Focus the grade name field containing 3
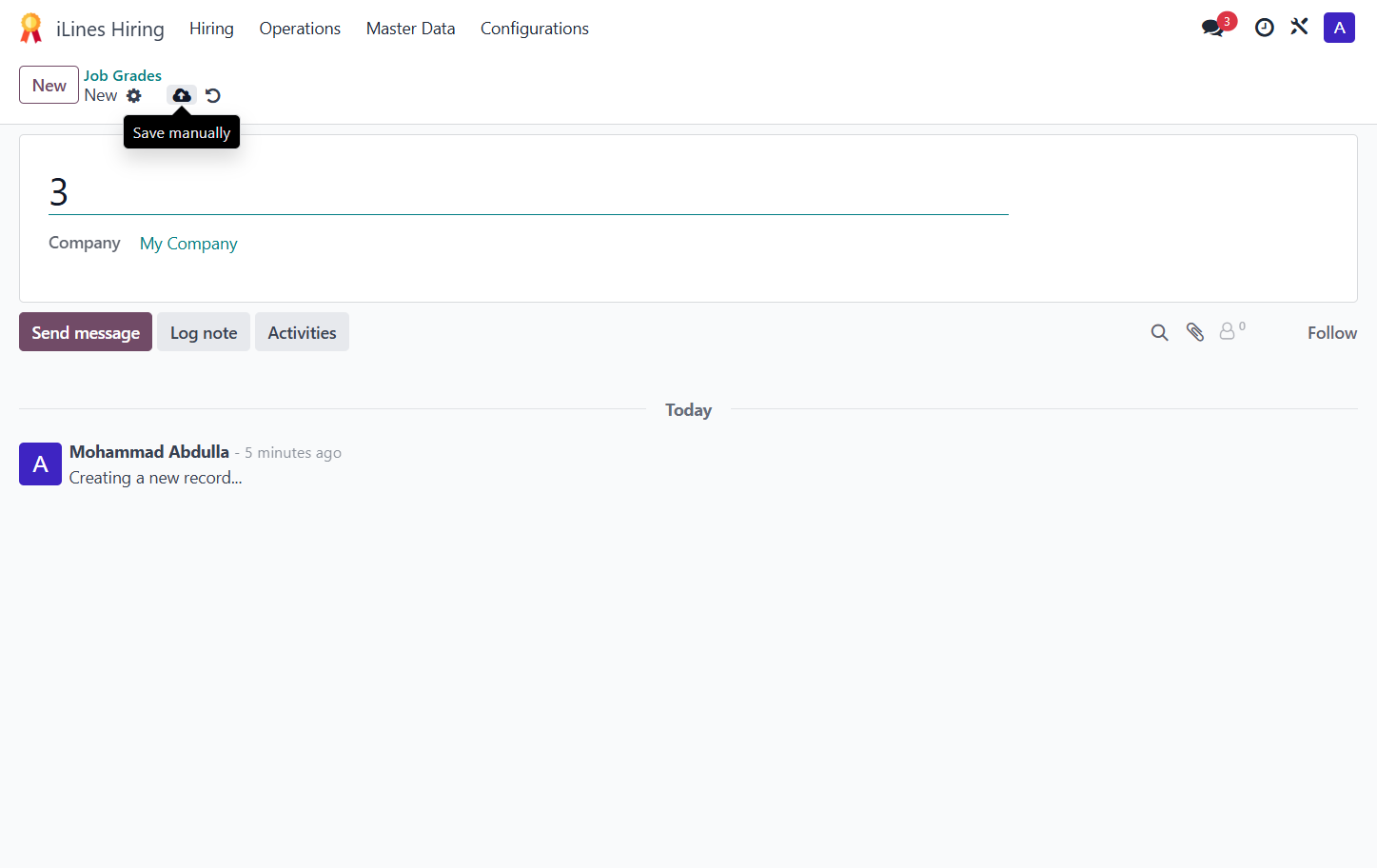Screen dimensions: 1377x868 [x=528, y=192]
